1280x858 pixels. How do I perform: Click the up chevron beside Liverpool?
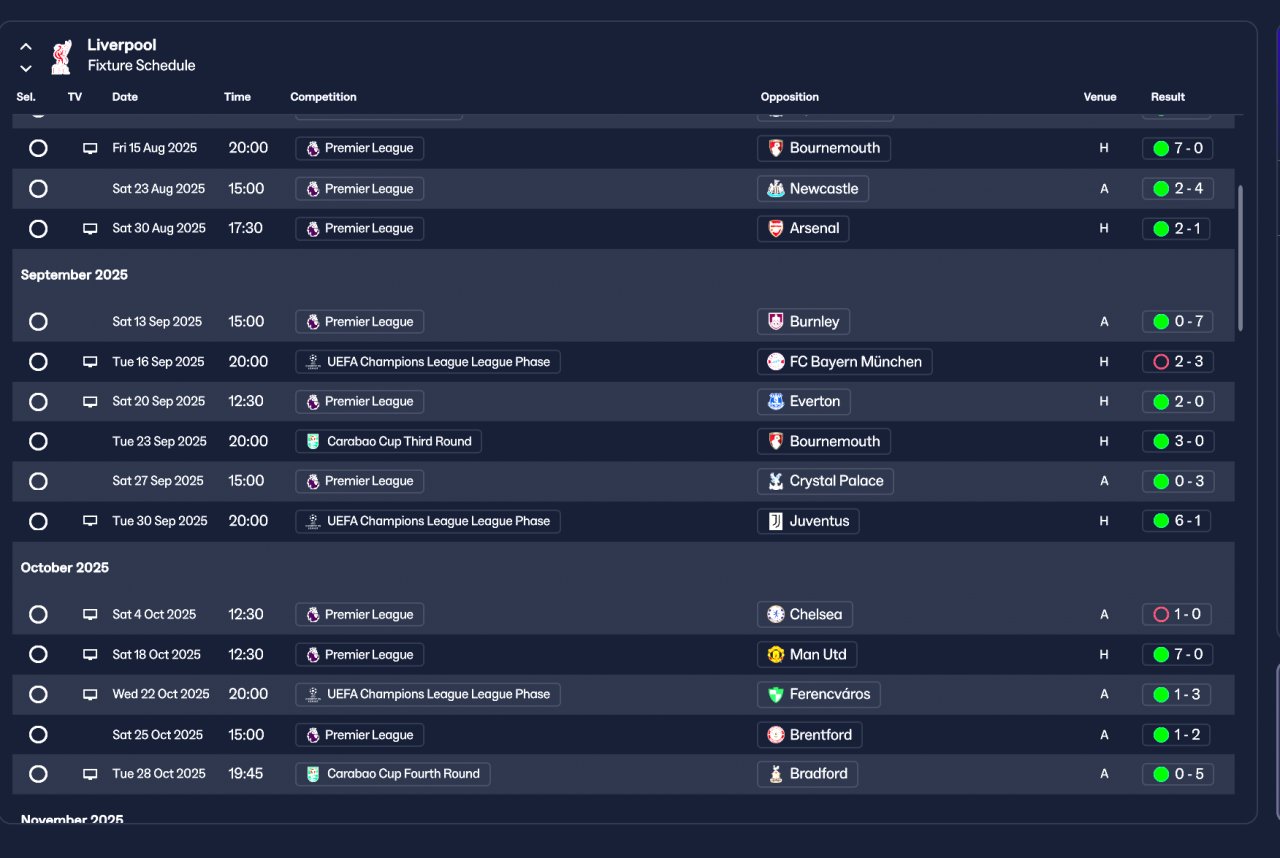(26, 47)
